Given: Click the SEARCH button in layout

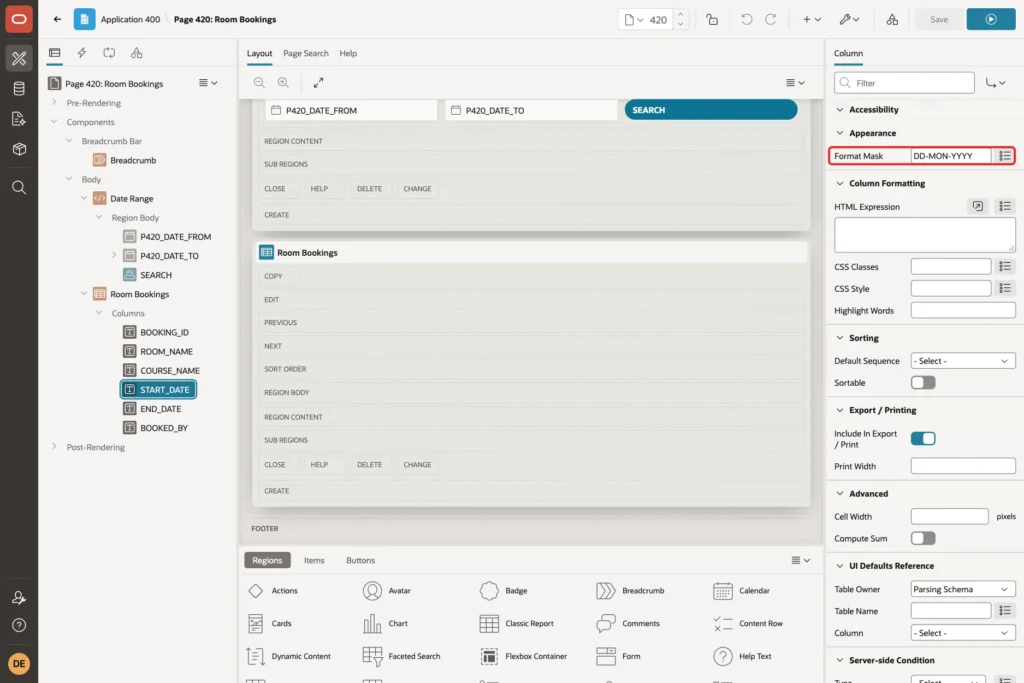Looking at the screenshot, I should (711, 110).
